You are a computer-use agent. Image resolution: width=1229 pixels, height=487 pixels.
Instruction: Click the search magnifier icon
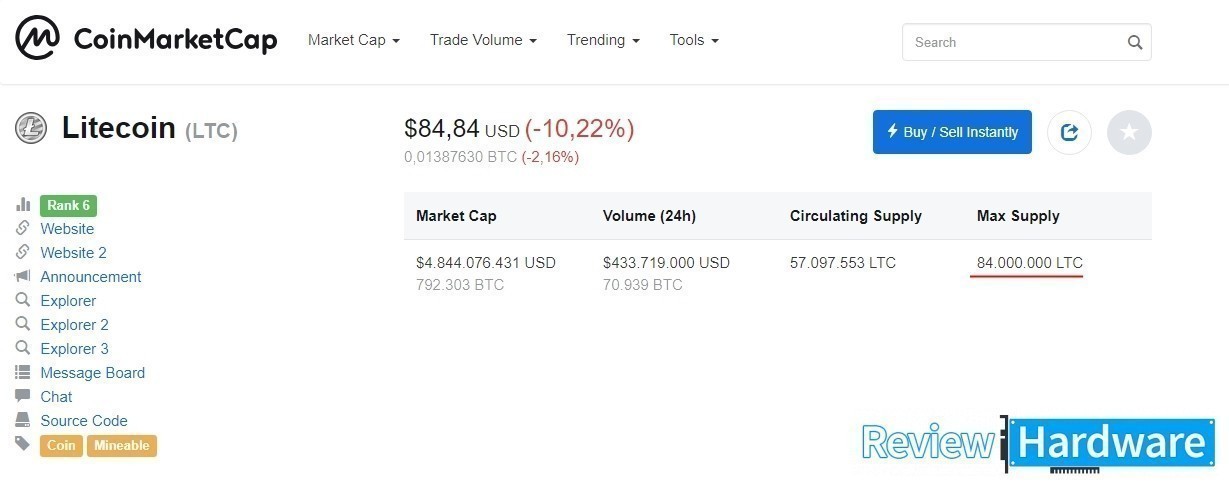coord(1134,43)
